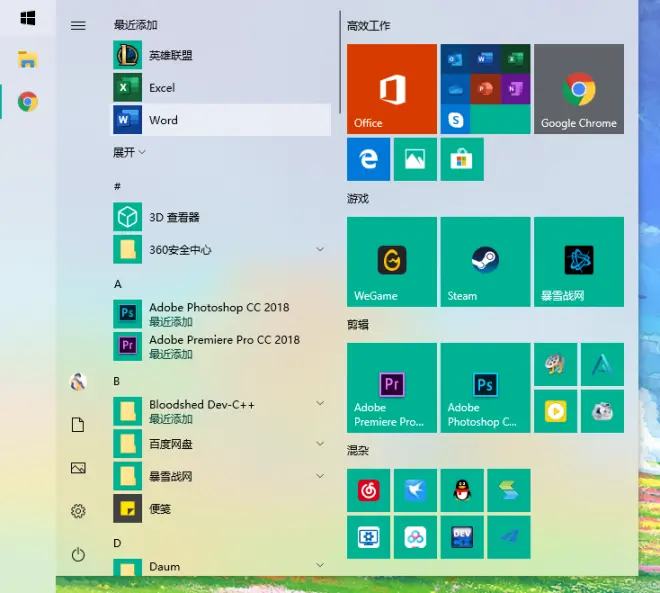
Task: Click the A letter header
Action: pyautogui.click(x=118, y=284)
